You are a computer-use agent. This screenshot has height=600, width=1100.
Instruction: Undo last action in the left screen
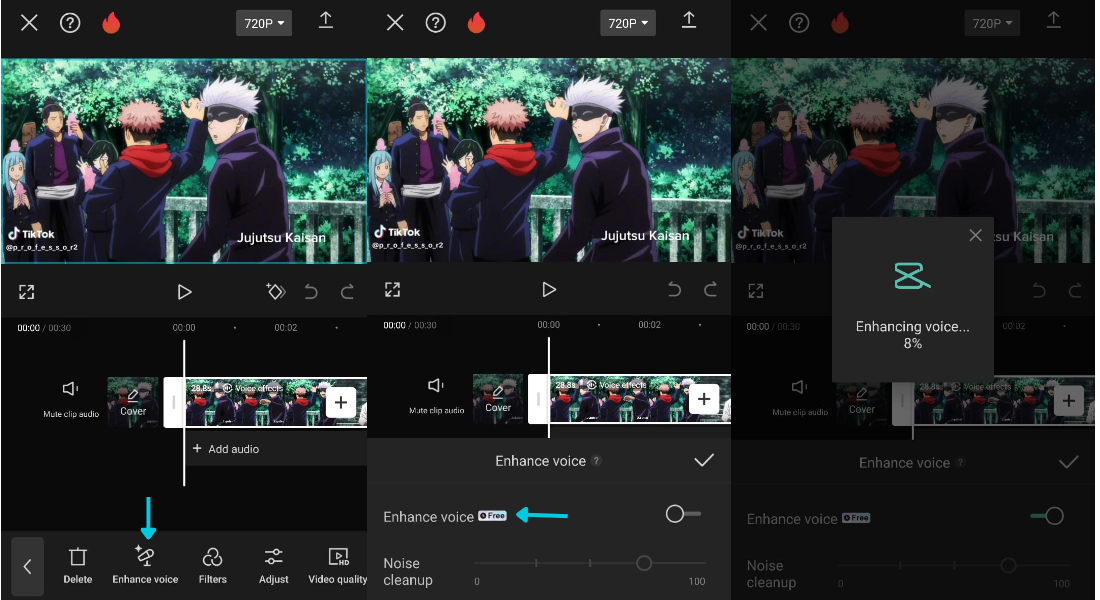311,291
